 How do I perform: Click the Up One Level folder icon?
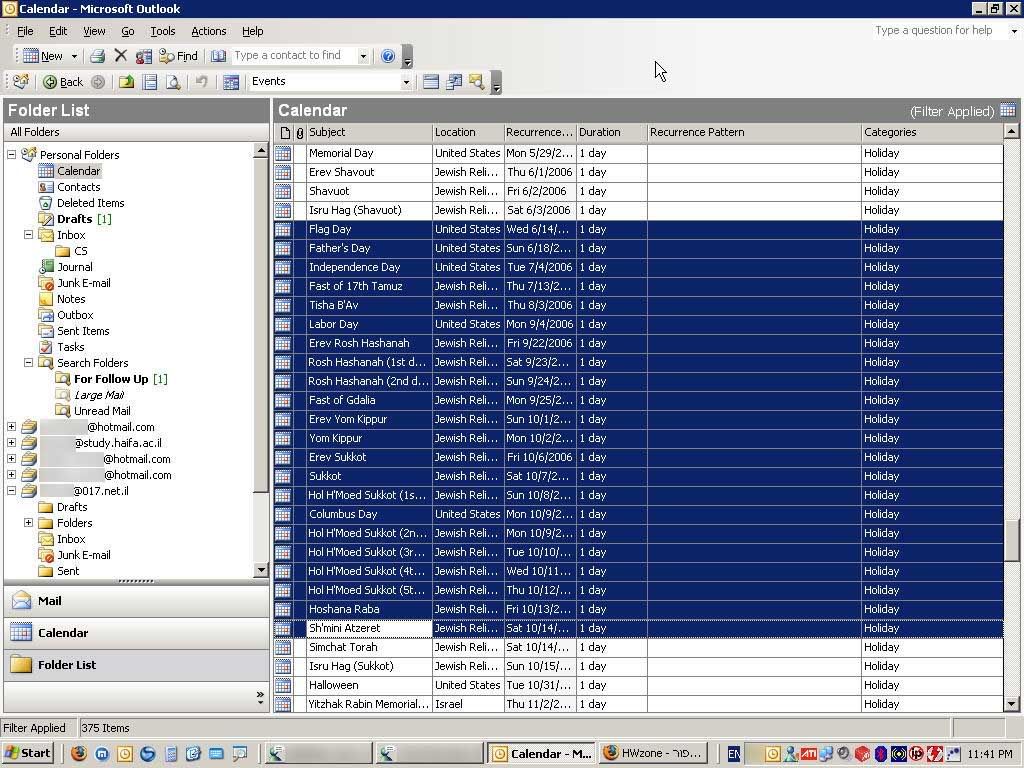click(x=126, y=82)
